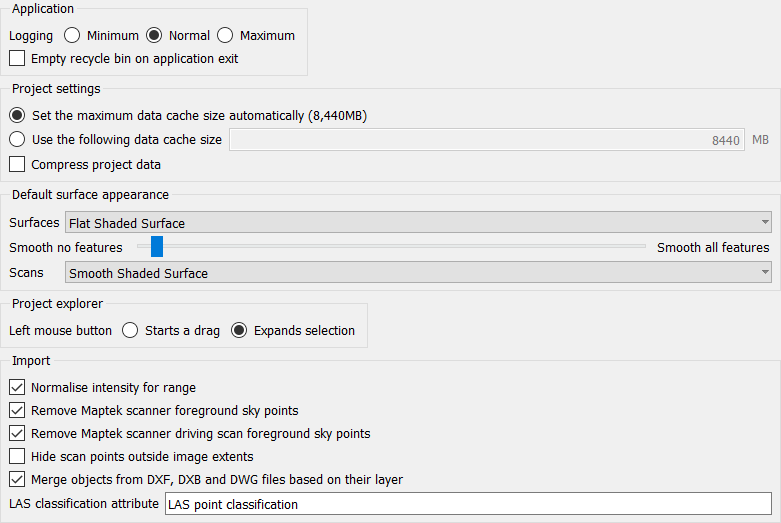Disable driving scan foreground sky points removal
Image resolution: width=781 pixels, height=523 pixels.
point(17,433)
